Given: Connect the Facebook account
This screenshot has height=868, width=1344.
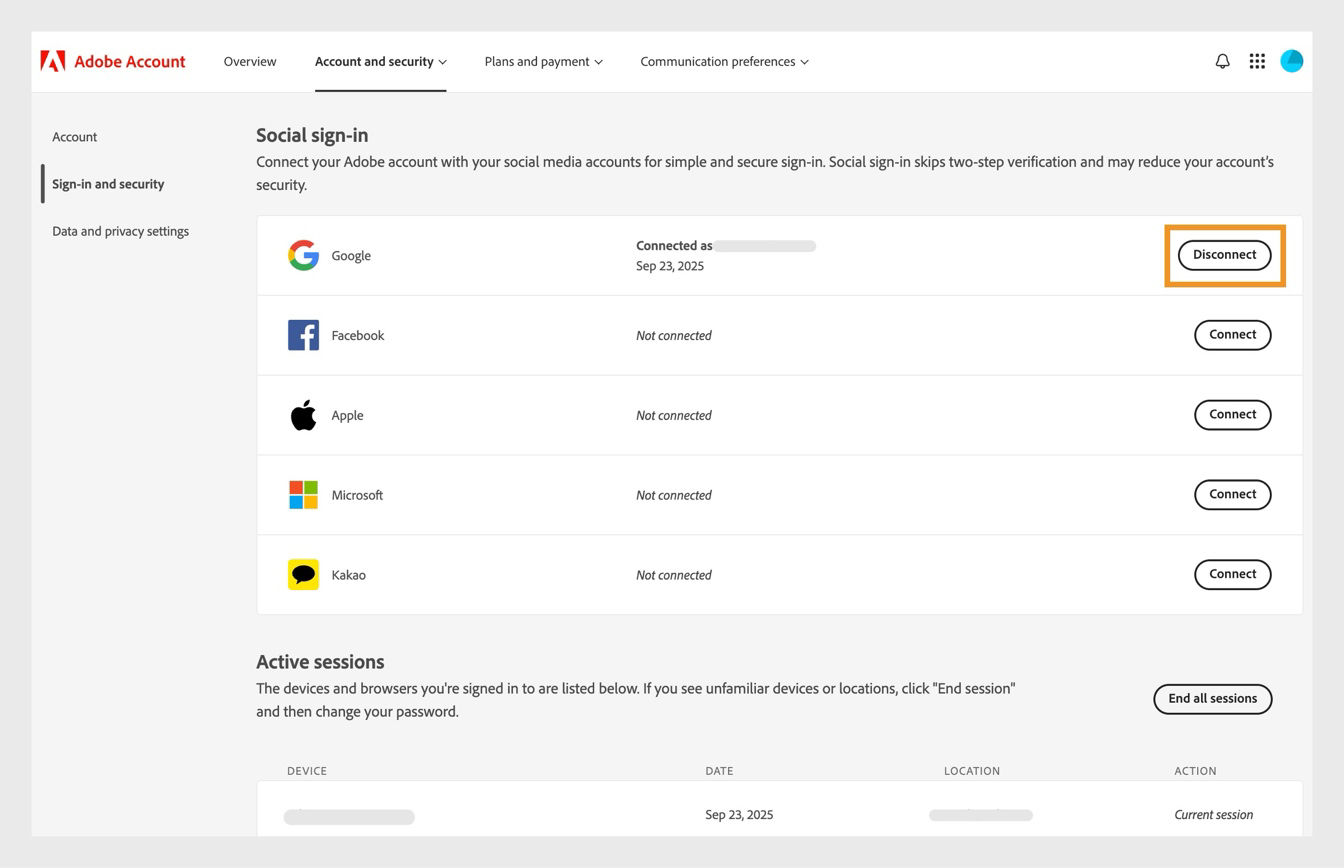Looking at the screenshot, I should point(1232,335).
